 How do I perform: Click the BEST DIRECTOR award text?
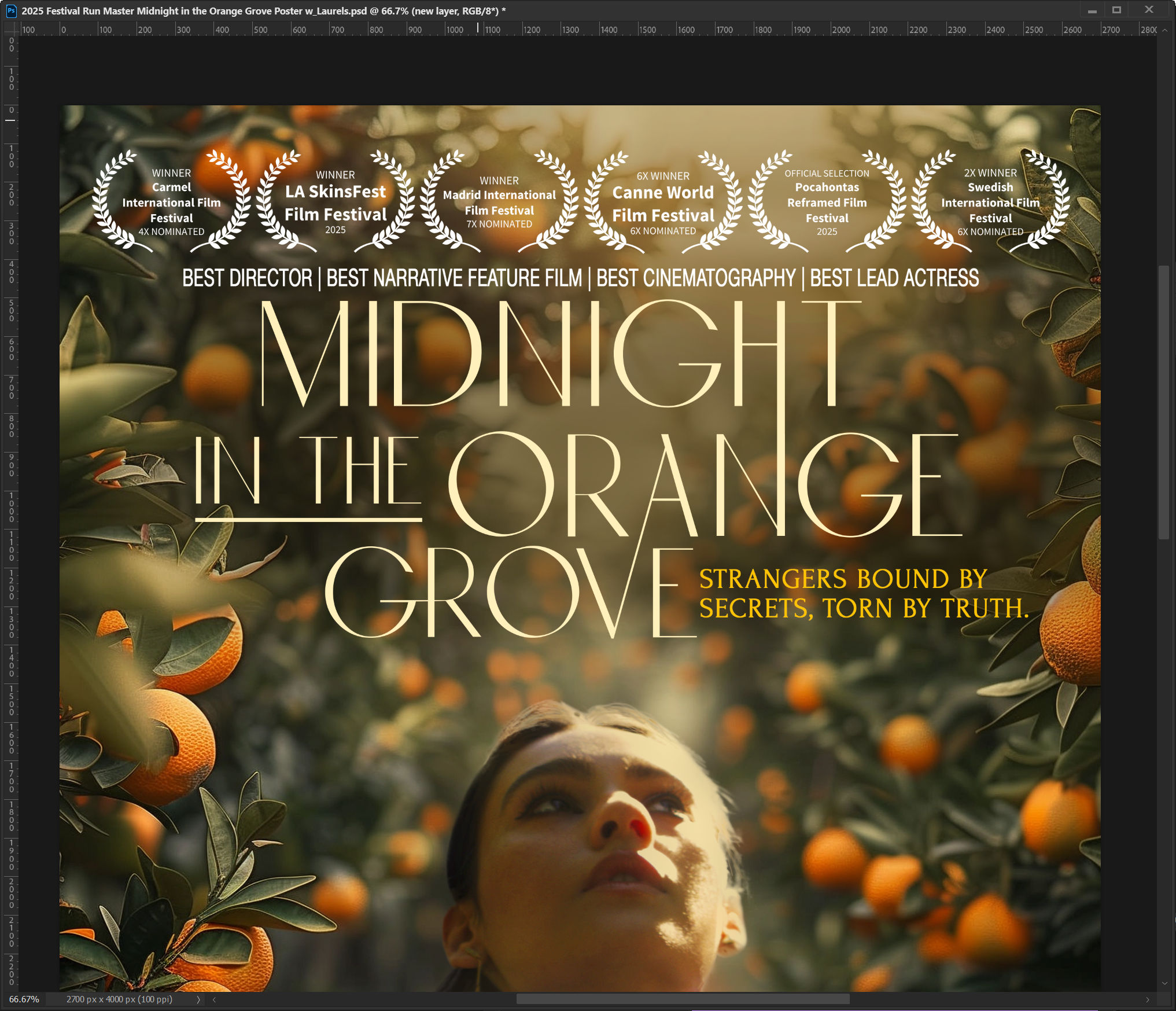(x=247, y=278)
